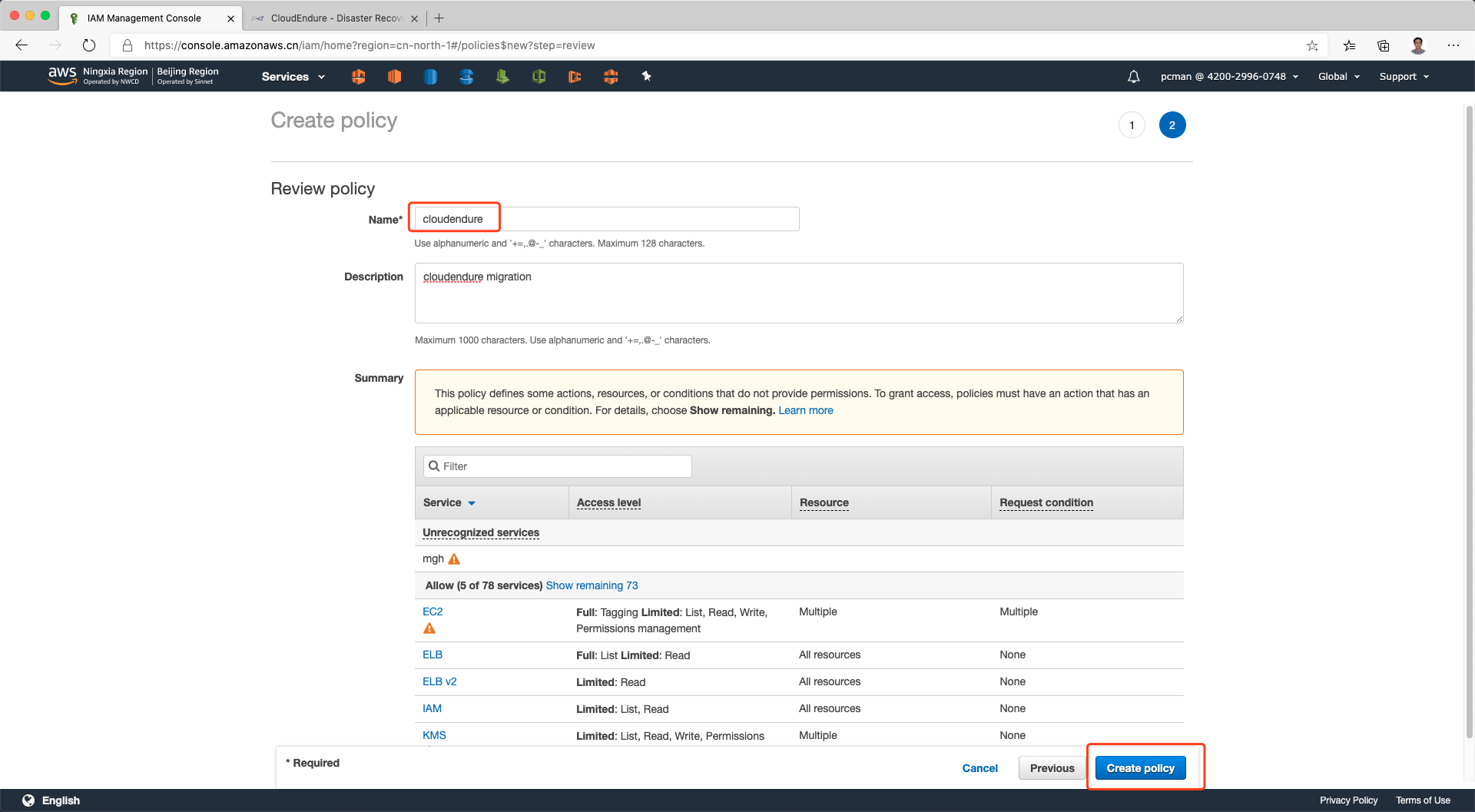This screenshot has width=1475, height=812.
Task: Add this page to favorites with star icon
Action: point(1312,46)
